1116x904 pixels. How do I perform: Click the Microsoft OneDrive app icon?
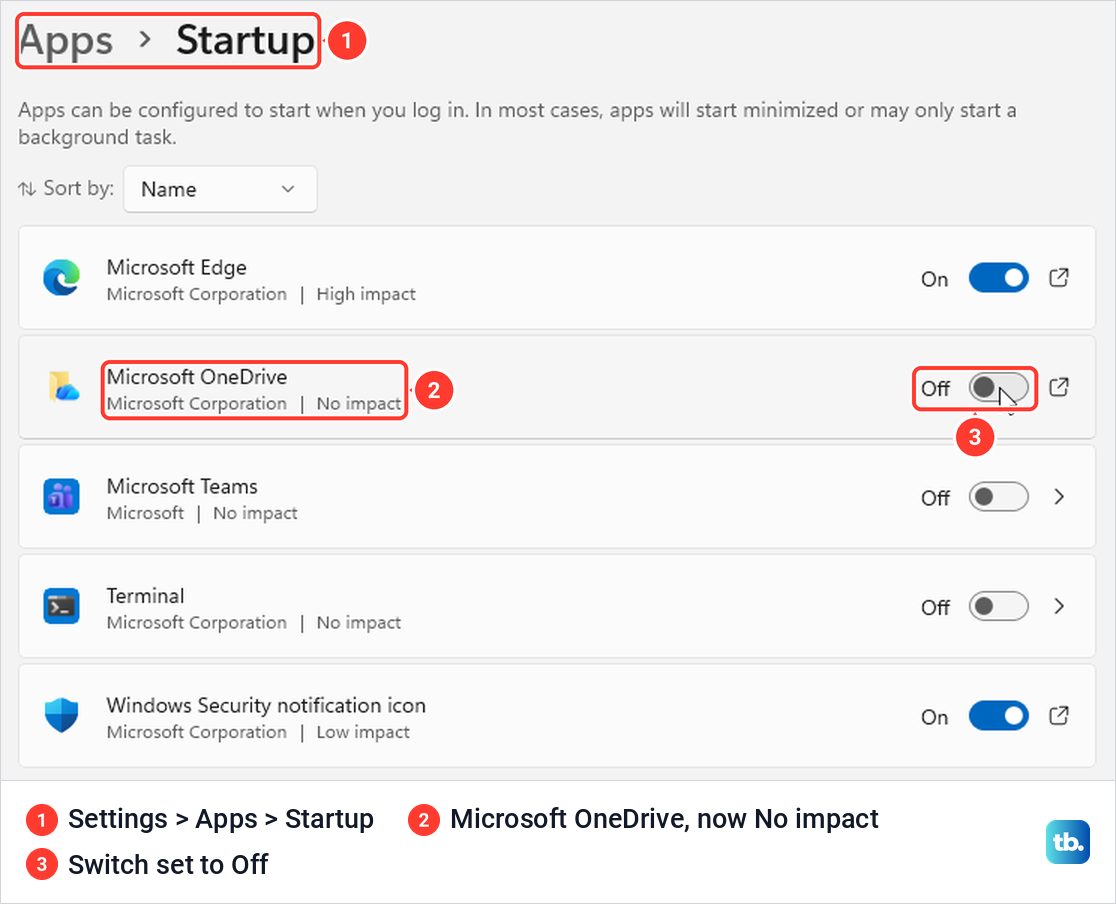pos(63,387)
